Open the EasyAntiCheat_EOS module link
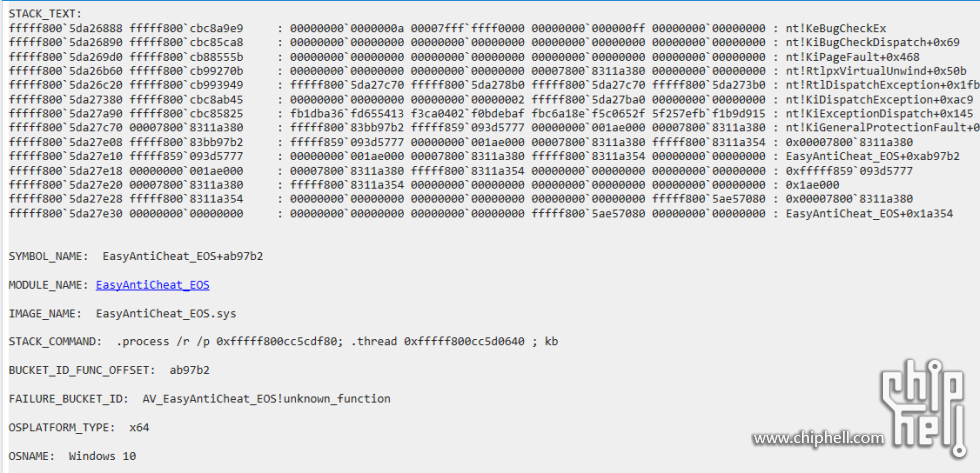 (152, 285)
